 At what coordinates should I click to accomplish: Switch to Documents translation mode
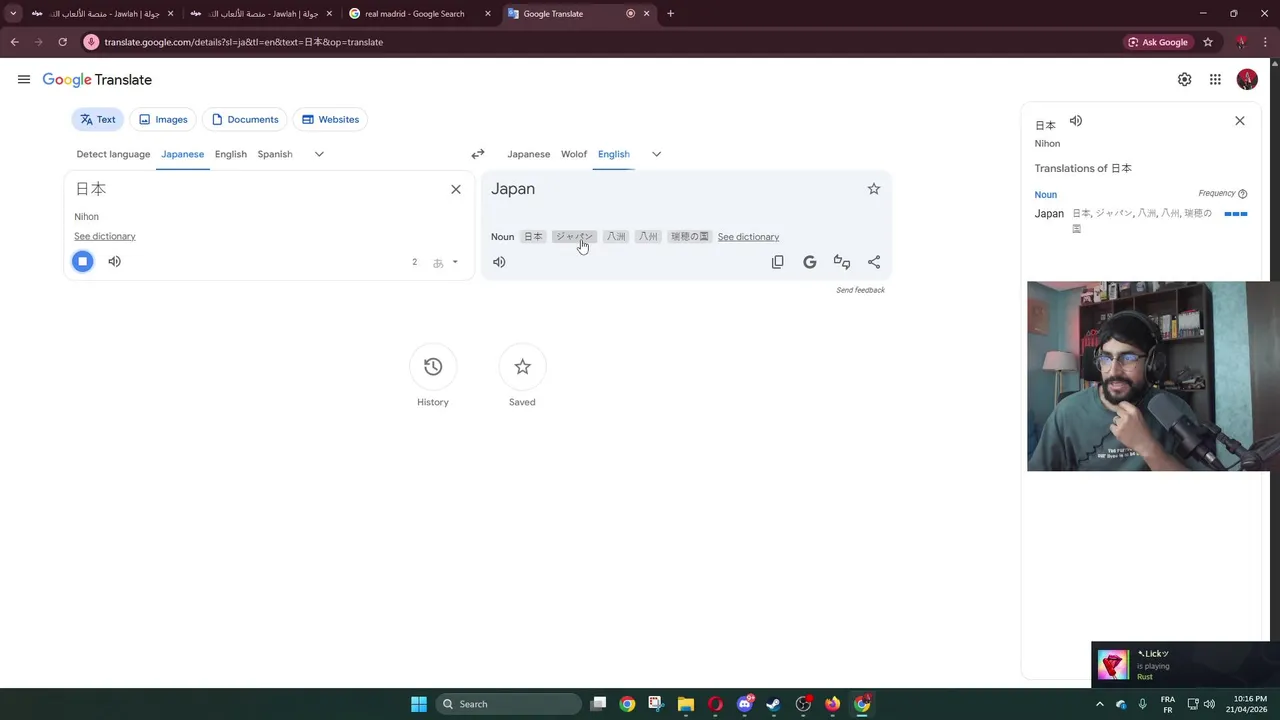click(245, 120)
